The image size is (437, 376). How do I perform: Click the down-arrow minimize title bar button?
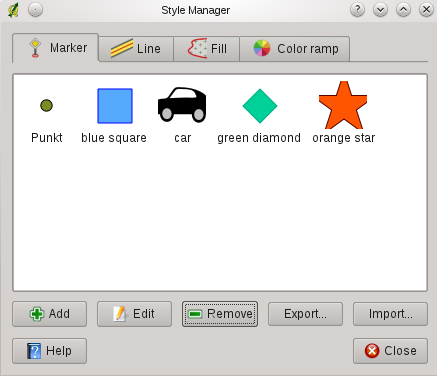(380, 10)
